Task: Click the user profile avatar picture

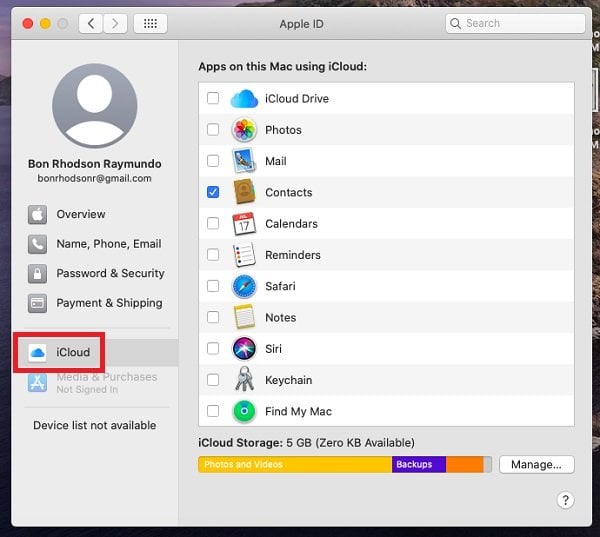Action: (x=95, y=106)
